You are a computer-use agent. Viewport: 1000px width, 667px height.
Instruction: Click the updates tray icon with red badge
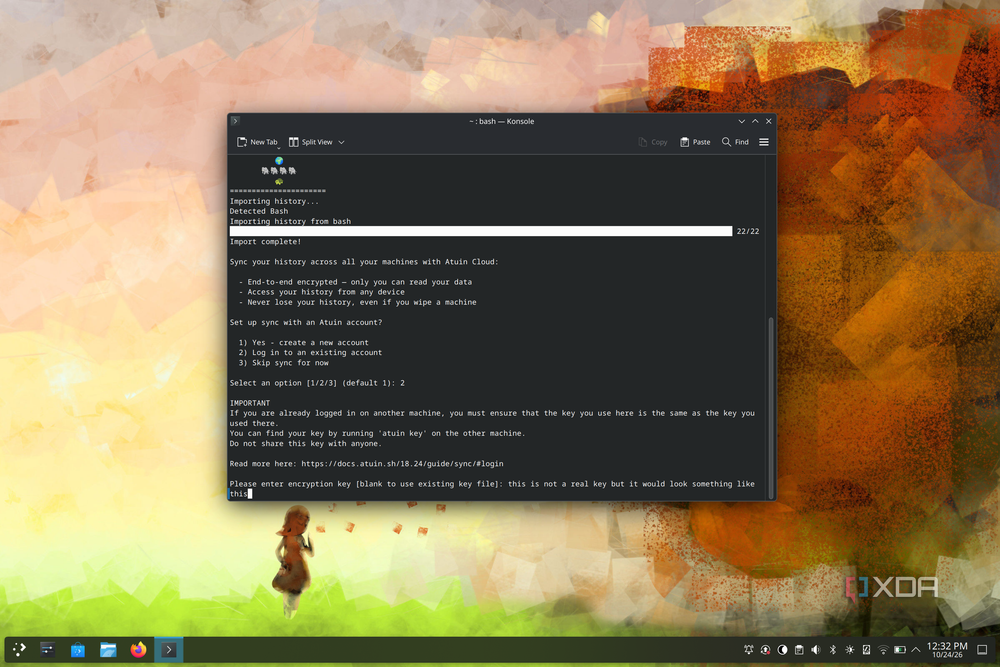click(765, 650)
